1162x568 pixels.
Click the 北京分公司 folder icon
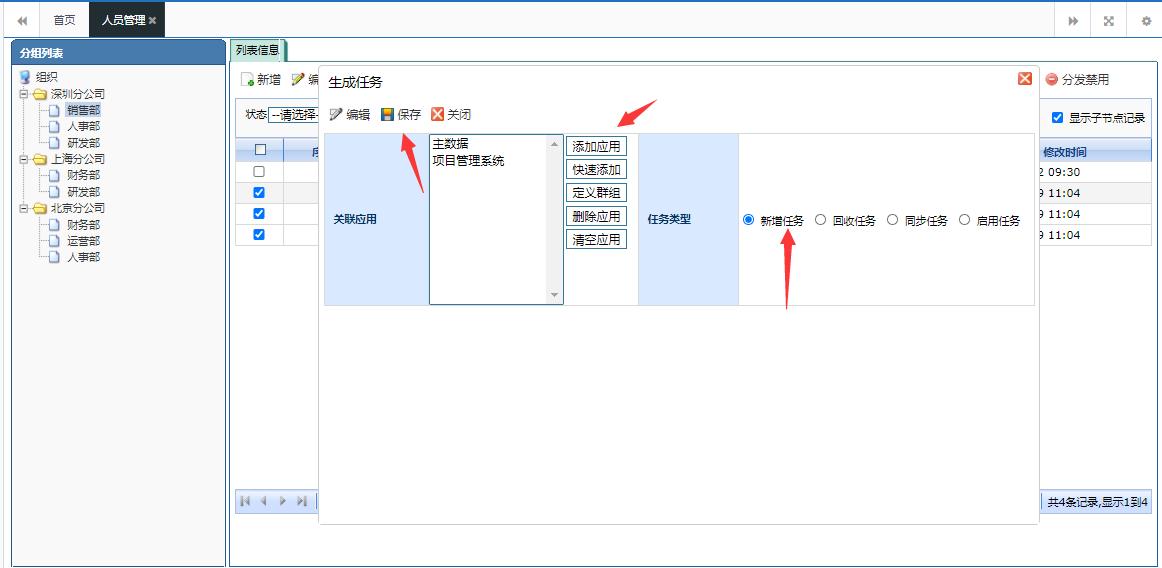click(40, 208)
